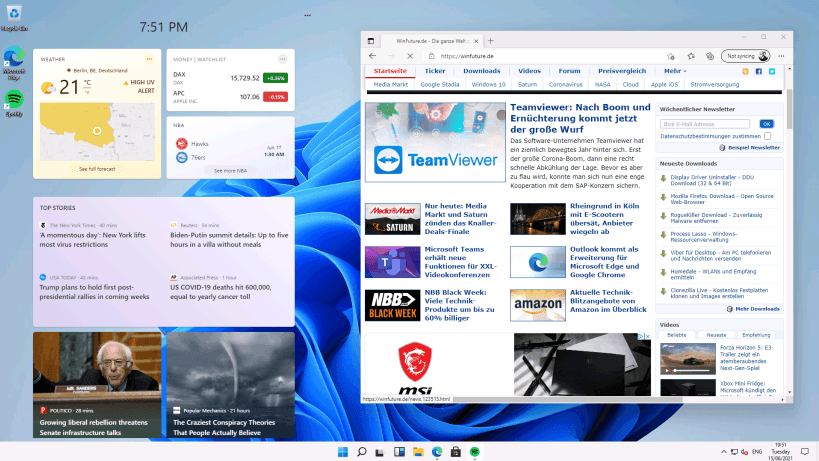Open the Preisvergleich navigation tab
The image size is (819, 461).
[x=621, y=71]
